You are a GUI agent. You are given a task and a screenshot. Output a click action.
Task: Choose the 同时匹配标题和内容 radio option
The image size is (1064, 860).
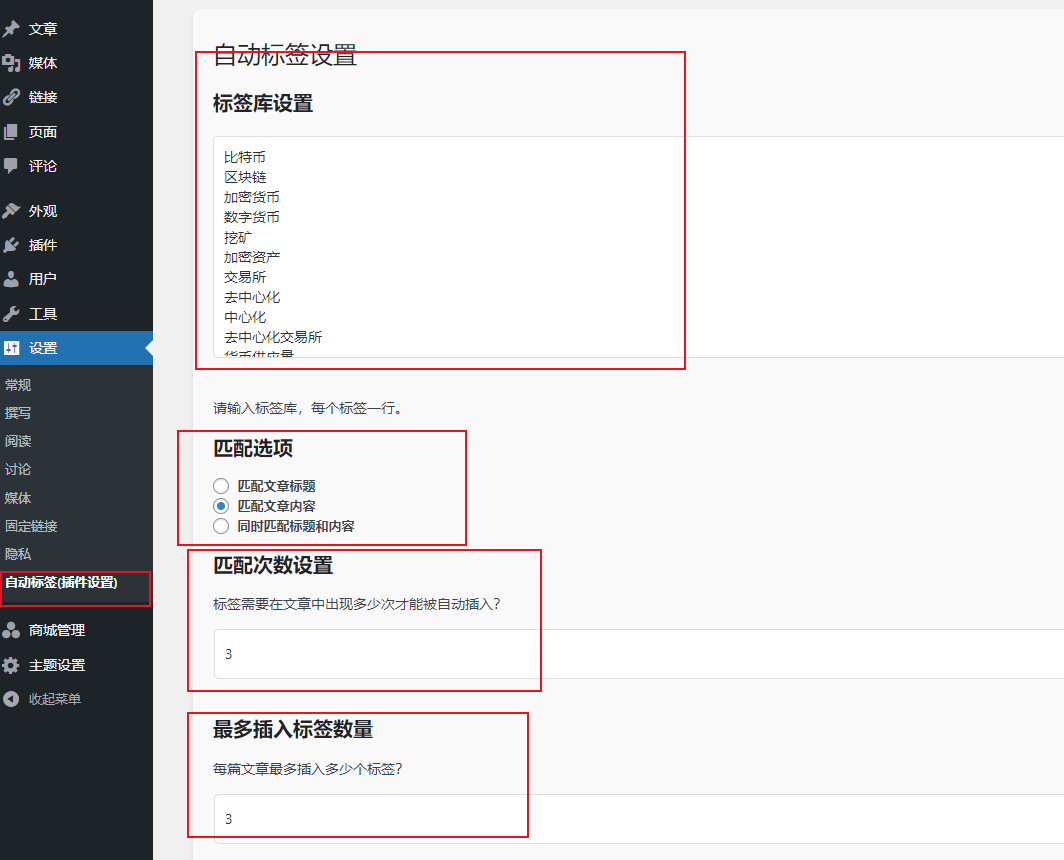(x=221, y=526)
